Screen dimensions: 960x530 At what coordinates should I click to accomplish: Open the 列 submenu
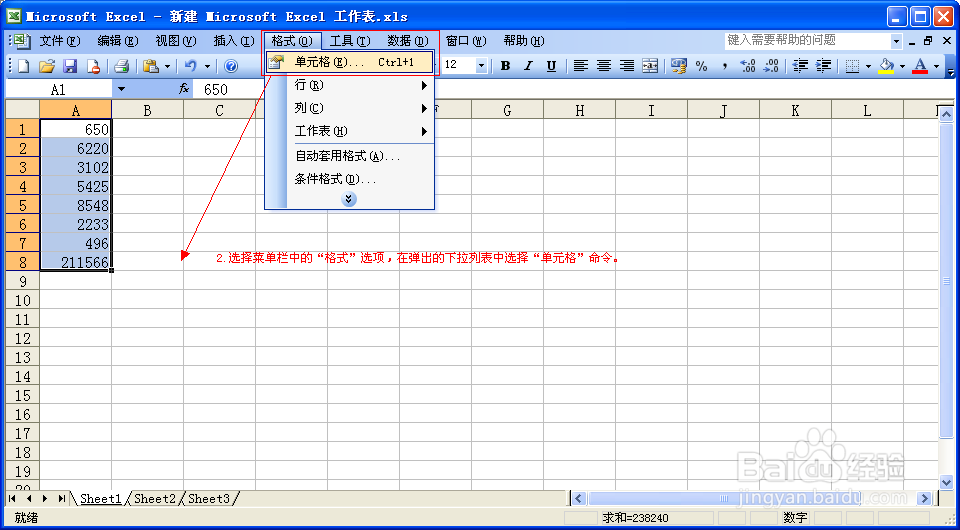click(350, 108)
